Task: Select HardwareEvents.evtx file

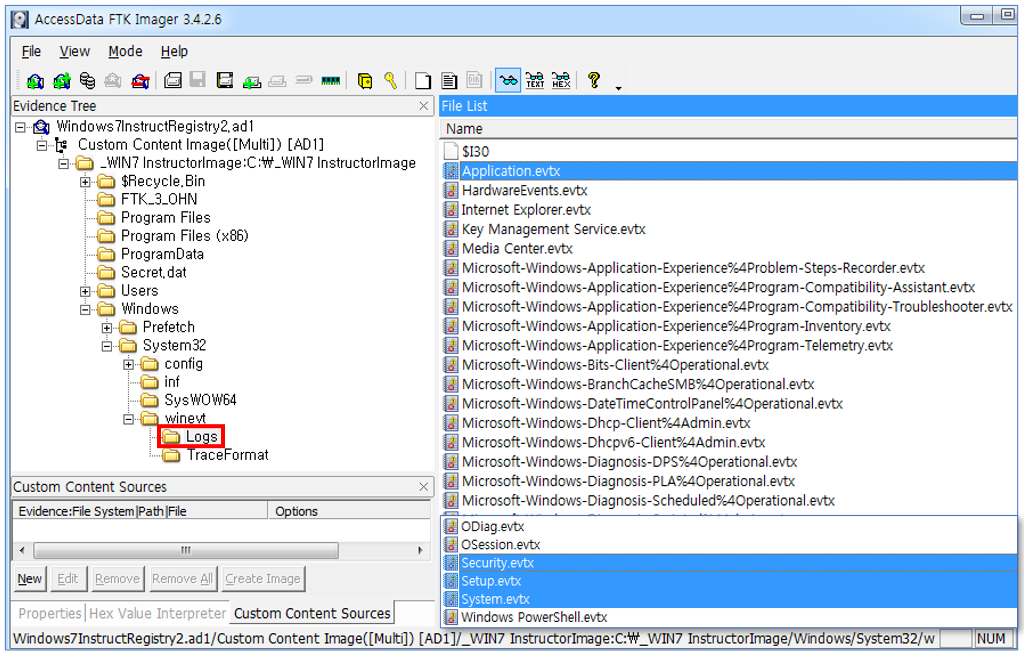Action: pyautogui.click(x=524, y=191)
